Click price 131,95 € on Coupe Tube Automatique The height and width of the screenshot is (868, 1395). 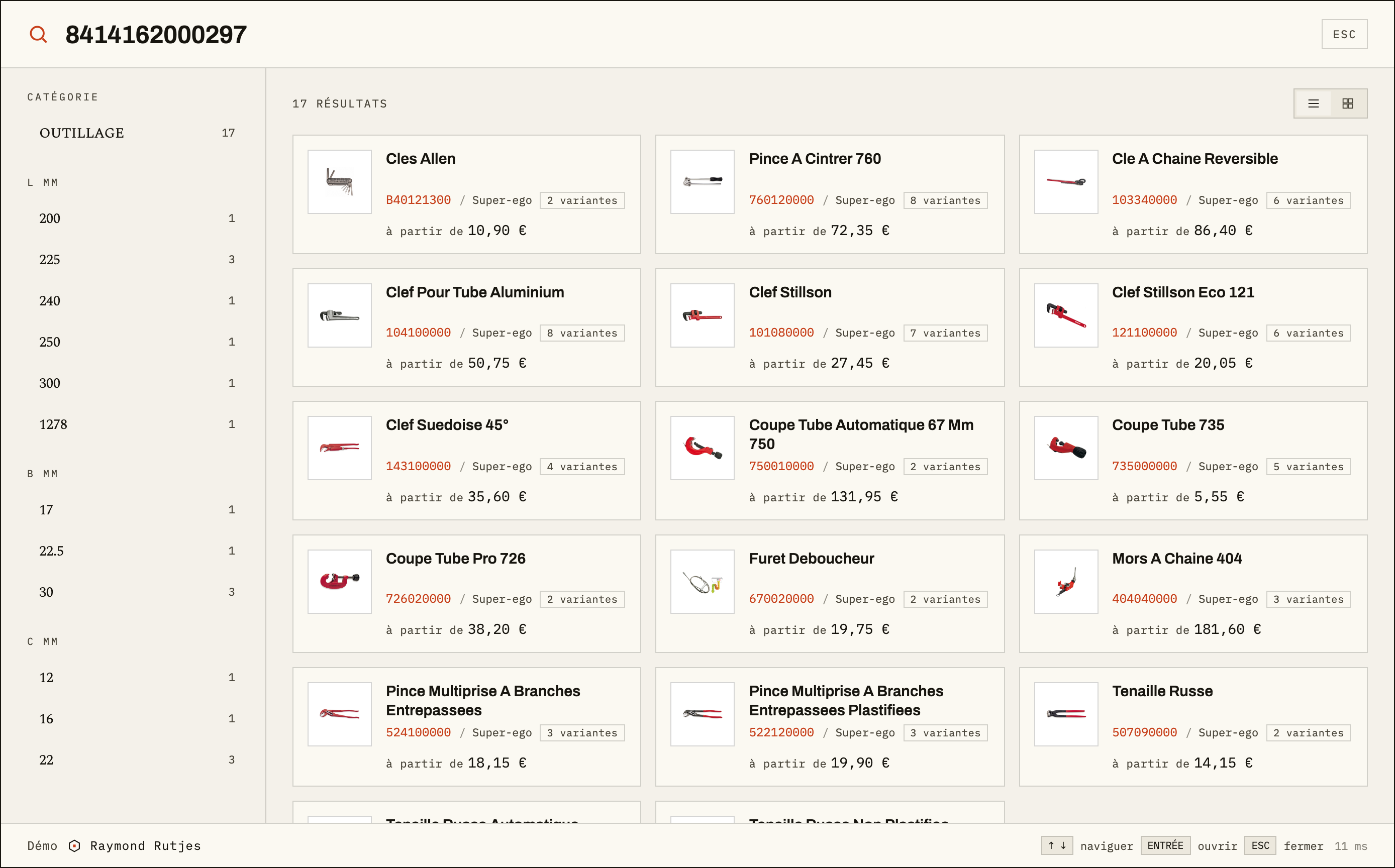tap(864, 497)
